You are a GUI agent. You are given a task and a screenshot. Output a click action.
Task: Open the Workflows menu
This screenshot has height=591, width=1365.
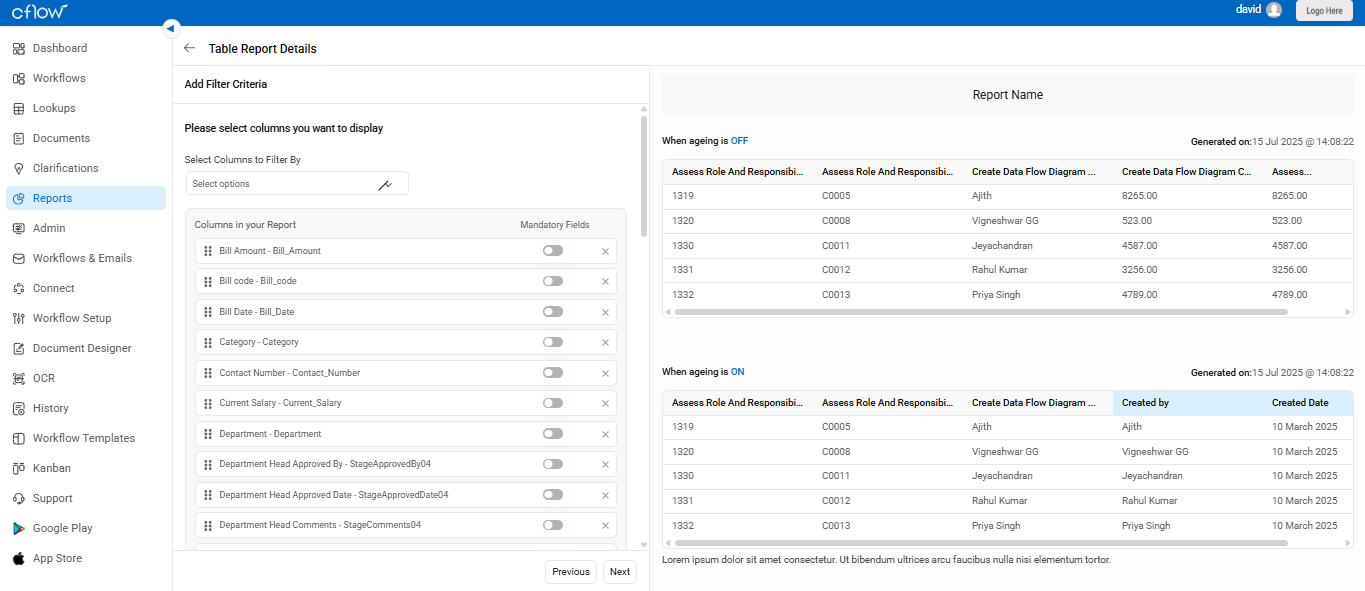pyautogui.click(x=86, y=78)
